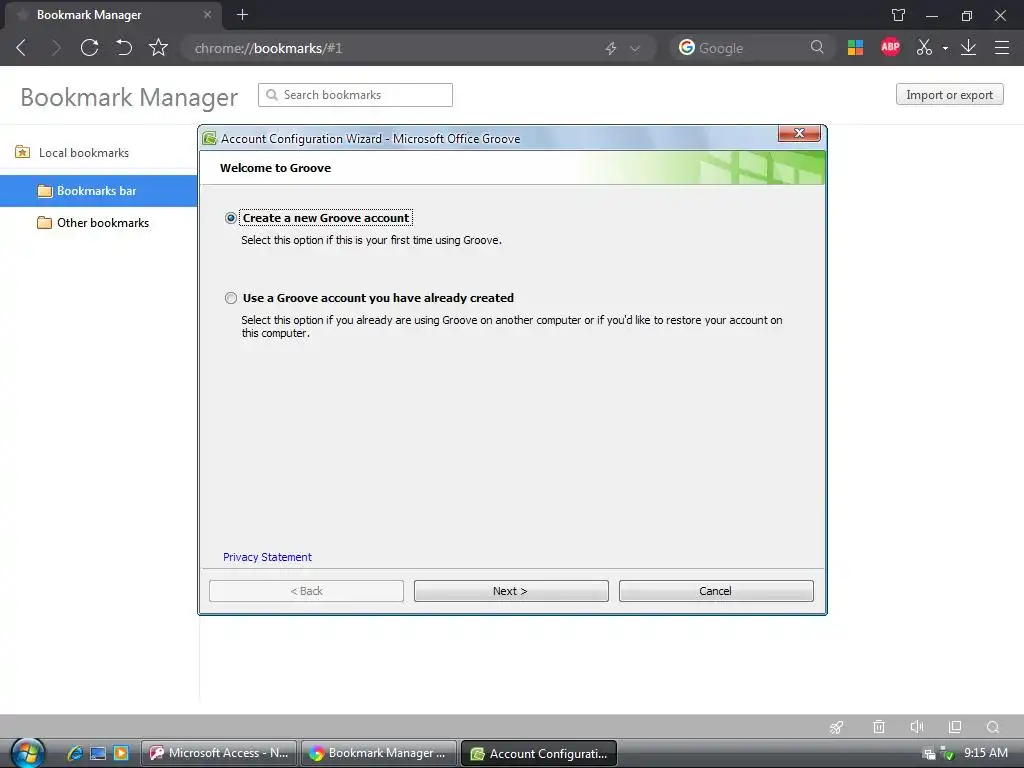Viewport: 1024px width, 768px height.
Task: Launch media player from quick launch
Action: point(121,753)
